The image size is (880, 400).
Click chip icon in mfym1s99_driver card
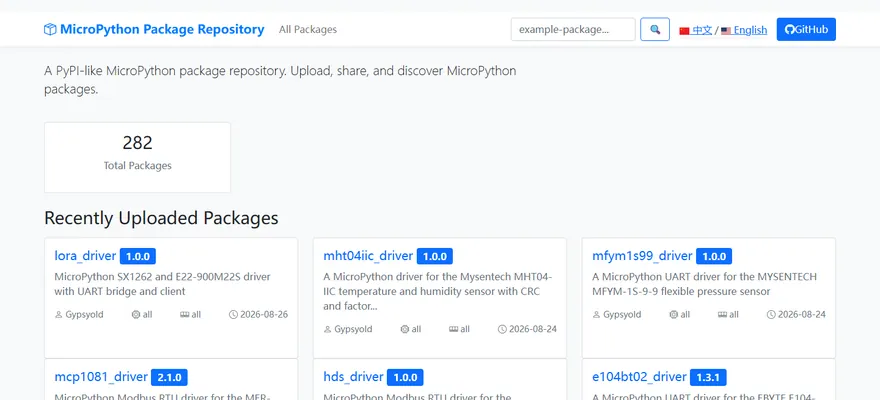[x=673, y=315]
